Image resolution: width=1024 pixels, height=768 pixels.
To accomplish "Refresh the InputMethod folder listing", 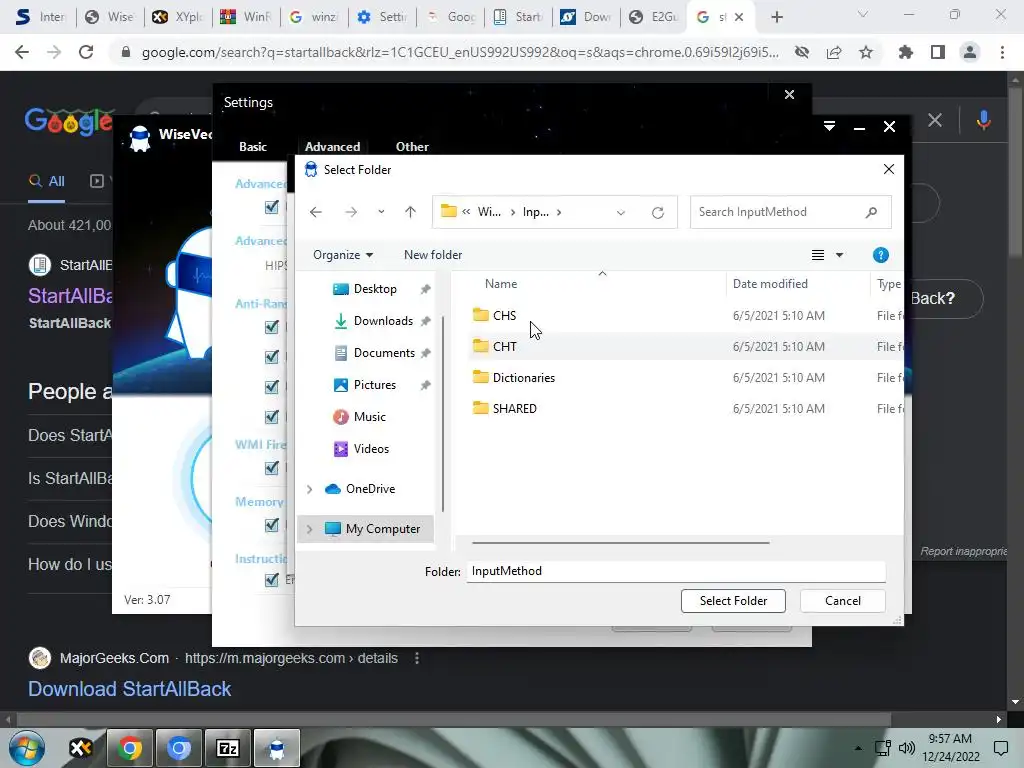I will (x=658, y=212).
